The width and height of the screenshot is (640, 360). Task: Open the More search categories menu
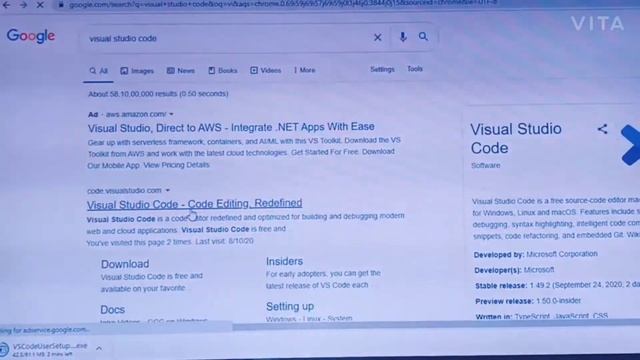[x=304, y=70]
